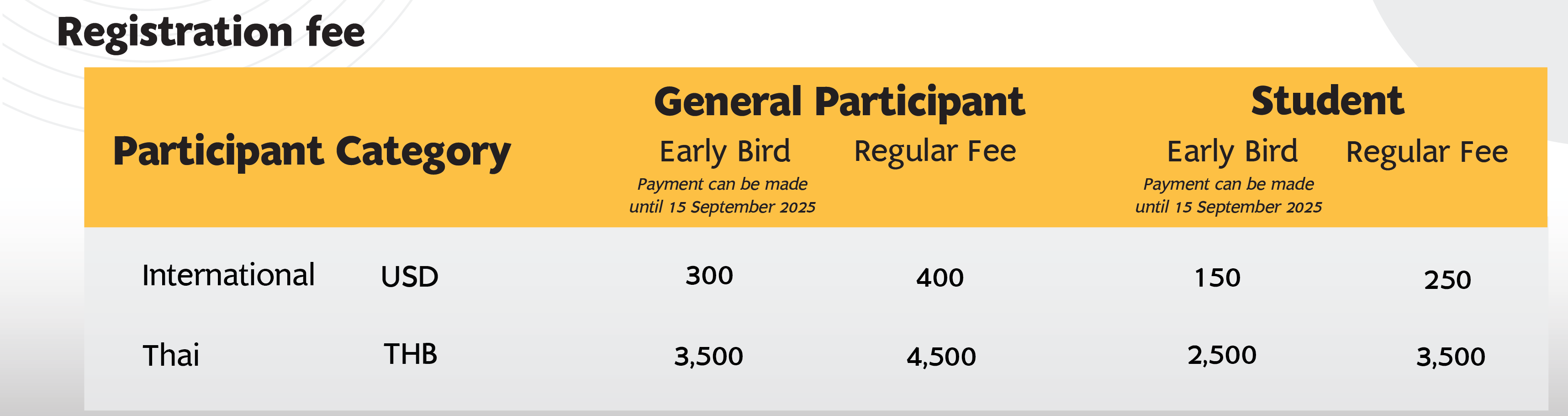Viewport: 1568px width, 416px height.
Task: Click payment deadline note under General Participant
Action: pyautogui.click(x=723, y=196)
